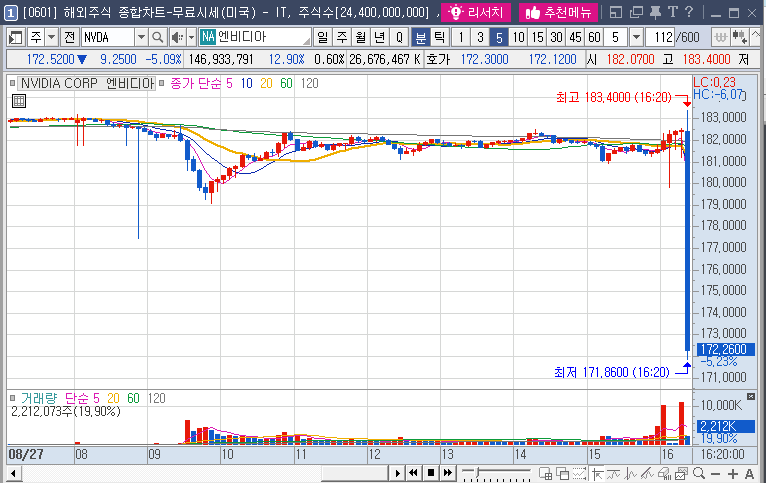This screenshot has width=766, height=483.
Task: Switch to the weekly chart period tab
Action: [341, 37]
